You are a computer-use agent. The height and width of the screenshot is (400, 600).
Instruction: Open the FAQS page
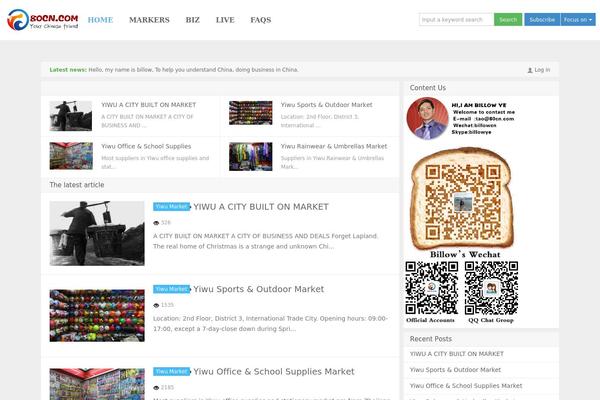pos(261,20)
